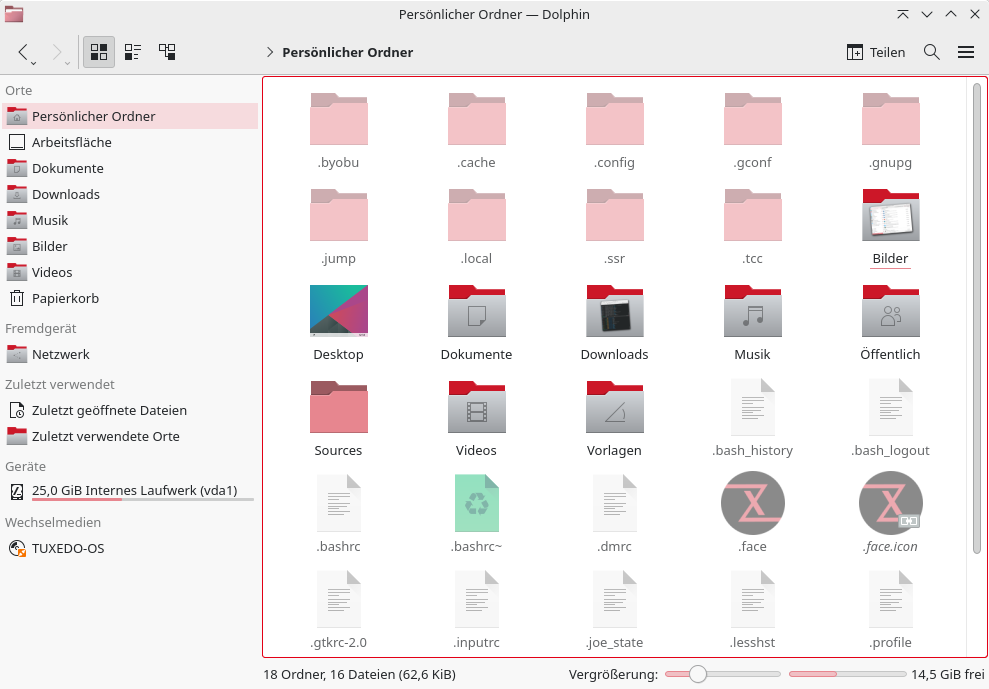Select the .face.icon symlink file

pyautogui.click(x=891, y=503)
